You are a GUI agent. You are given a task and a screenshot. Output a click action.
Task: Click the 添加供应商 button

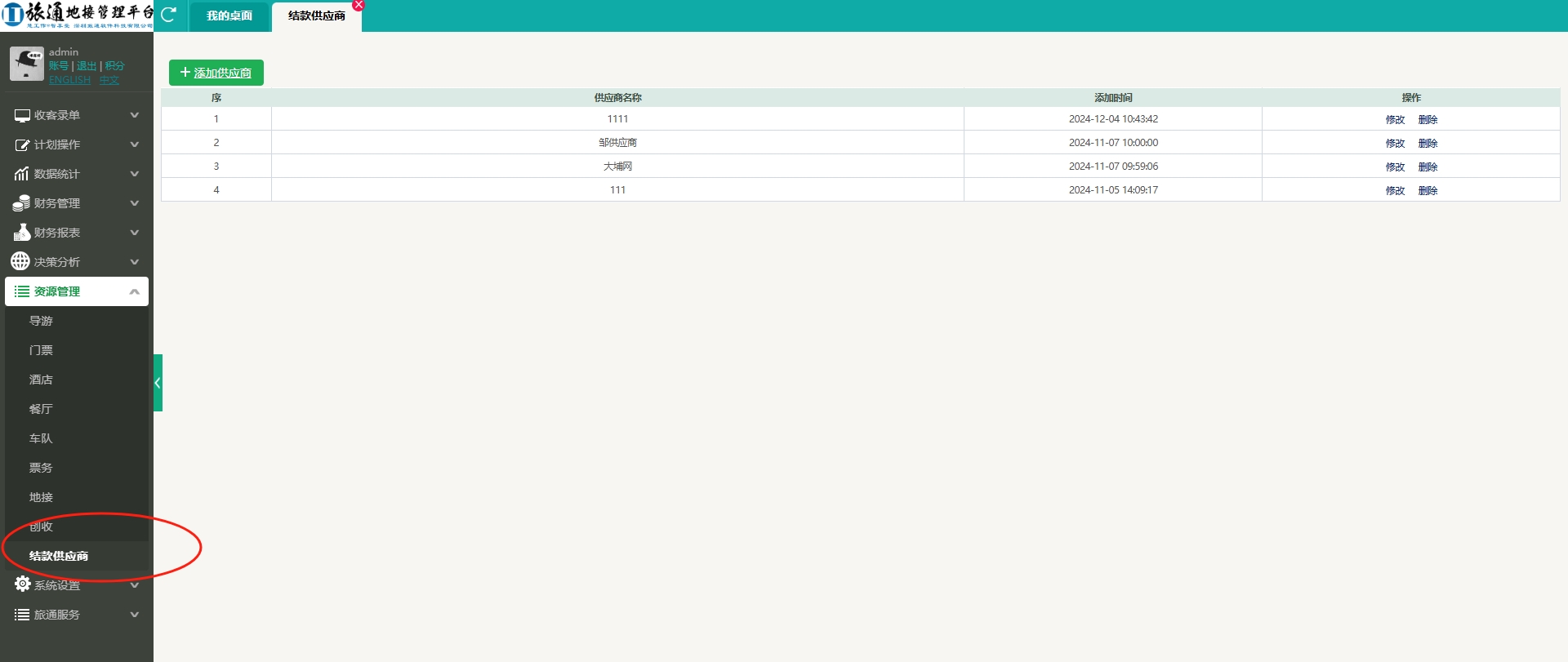(216, 73)
